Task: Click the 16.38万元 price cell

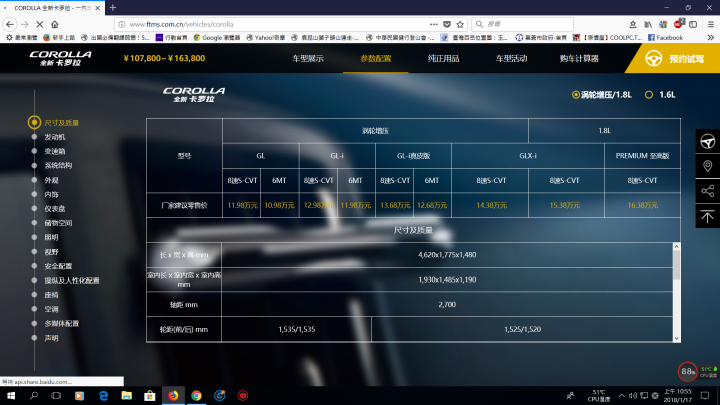Action: 642,205
